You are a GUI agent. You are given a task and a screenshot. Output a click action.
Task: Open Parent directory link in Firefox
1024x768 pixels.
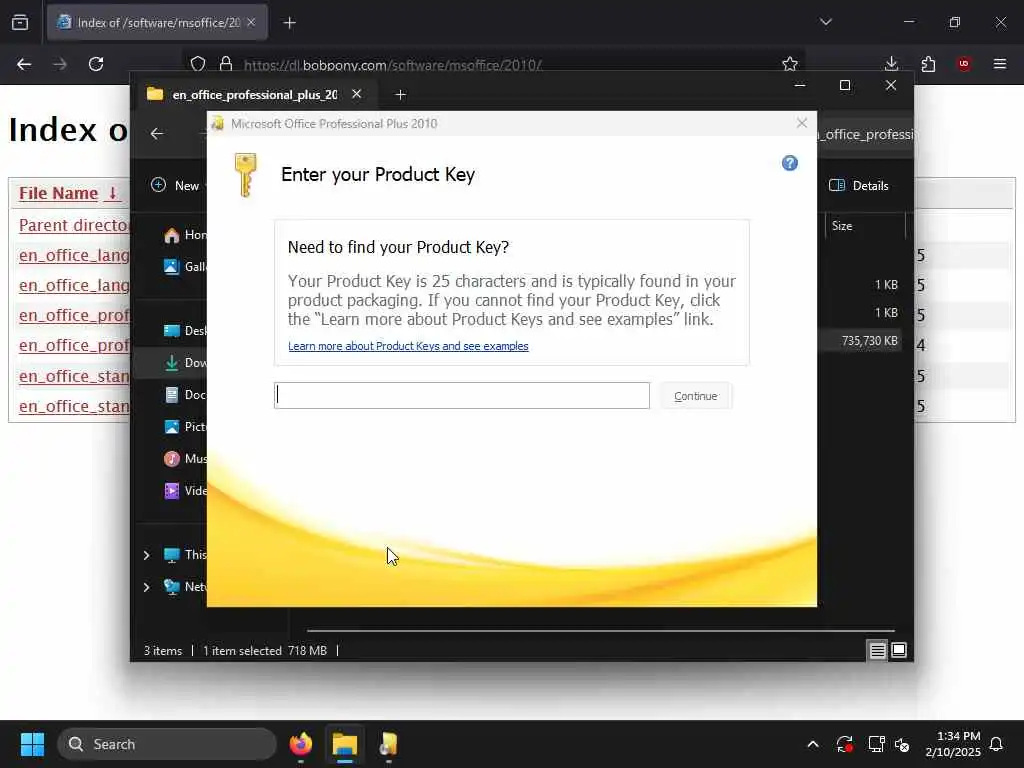tap(74, 225)
